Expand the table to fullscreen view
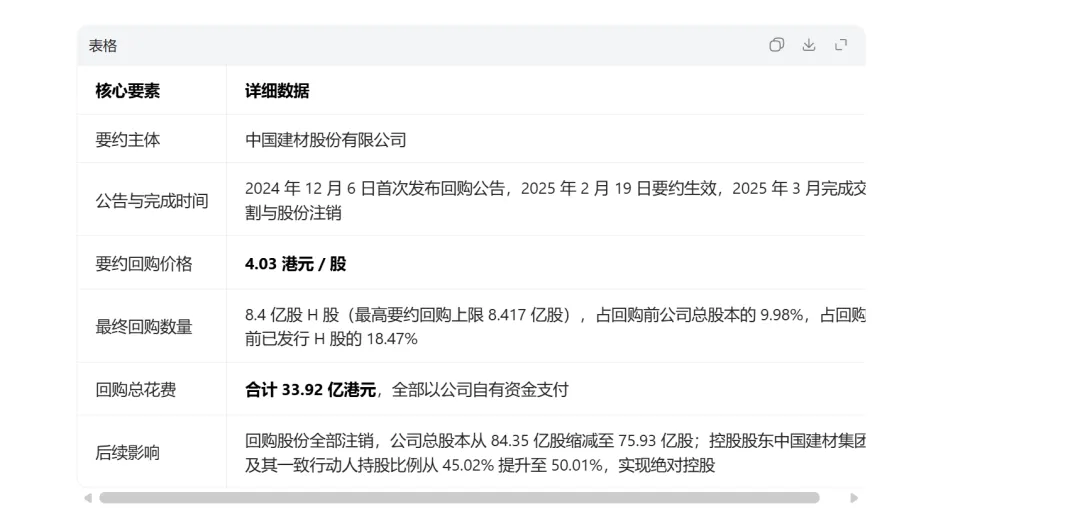Image resolution: width=1080 pixels, height=521 pixels. pos(841,45)
